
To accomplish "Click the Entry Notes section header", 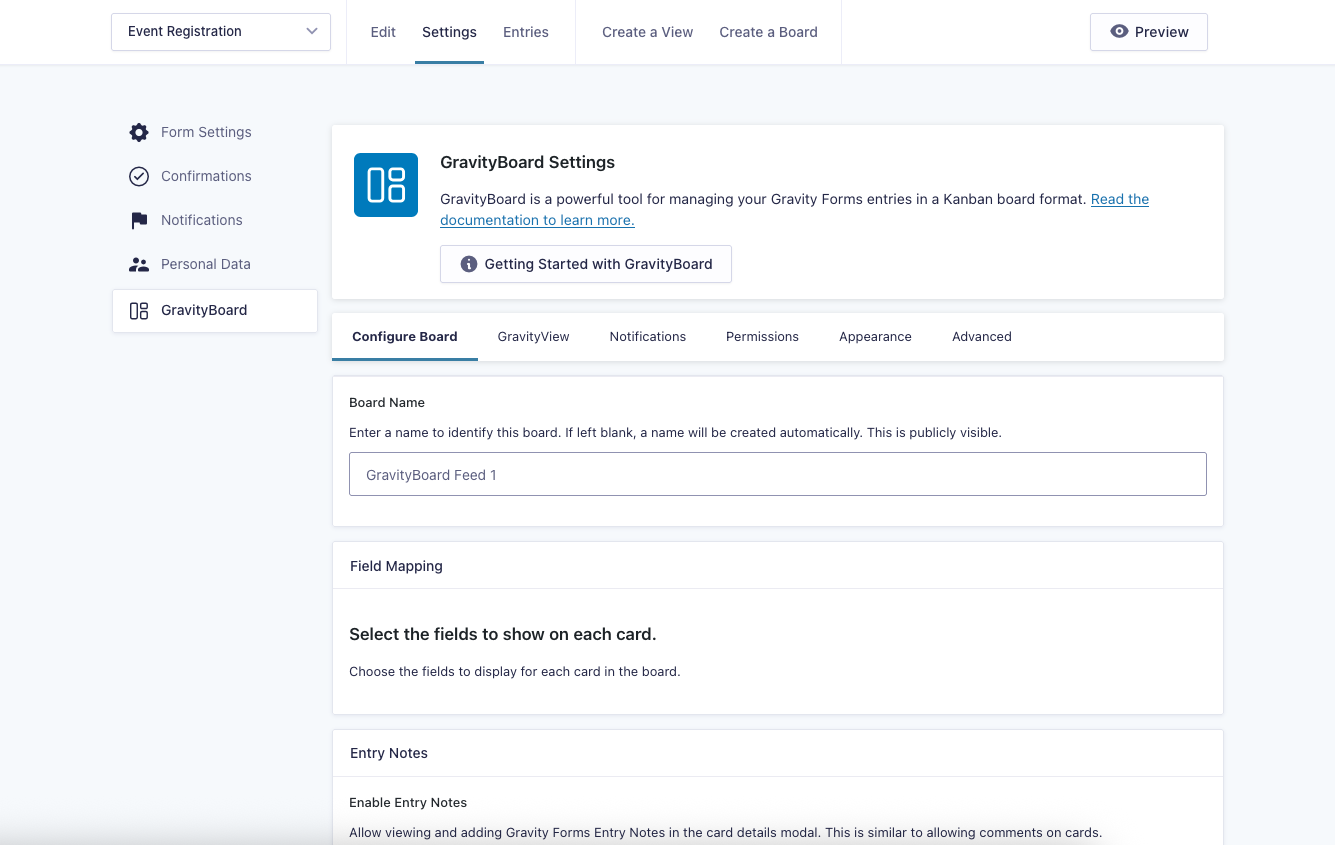I will (x=778, y=753).
